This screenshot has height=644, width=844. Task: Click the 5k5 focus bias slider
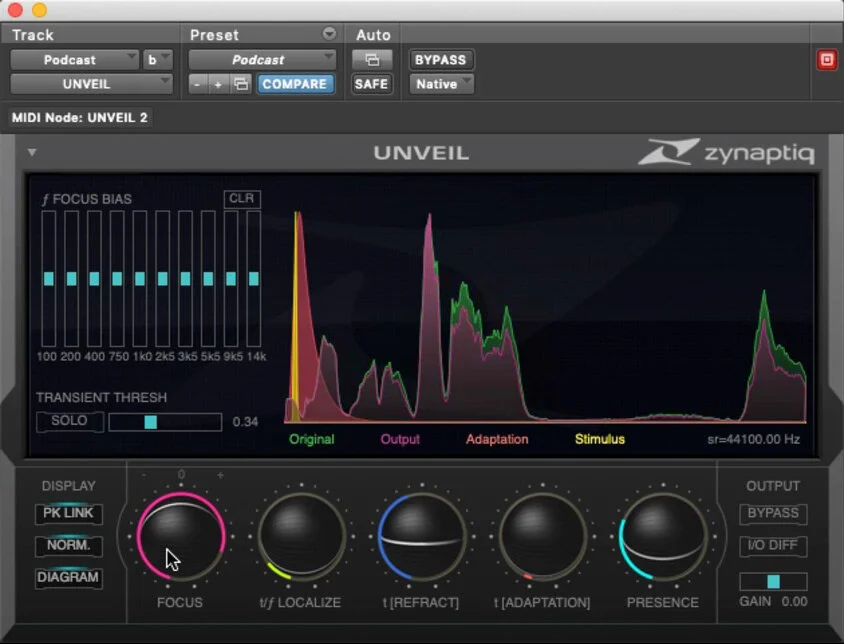coord(208,278)
